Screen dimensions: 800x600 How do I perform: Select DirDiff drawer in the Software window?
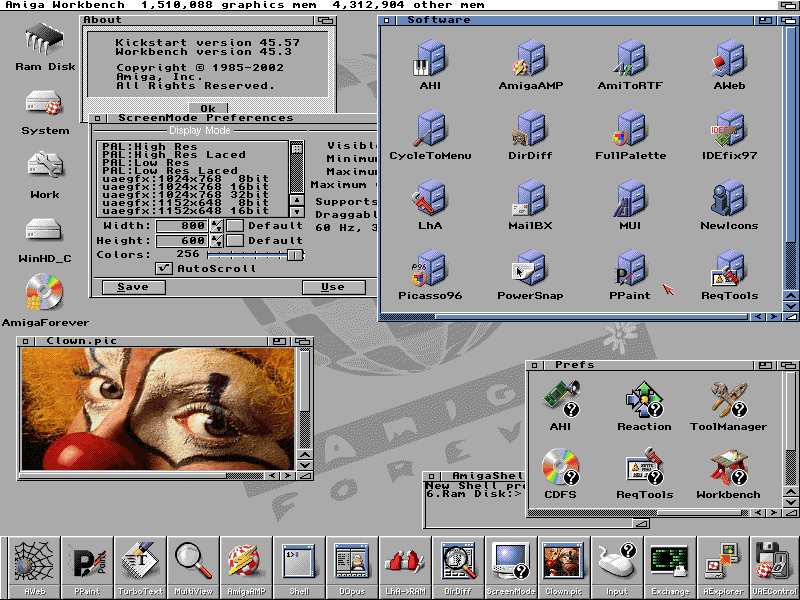[531, 128]
